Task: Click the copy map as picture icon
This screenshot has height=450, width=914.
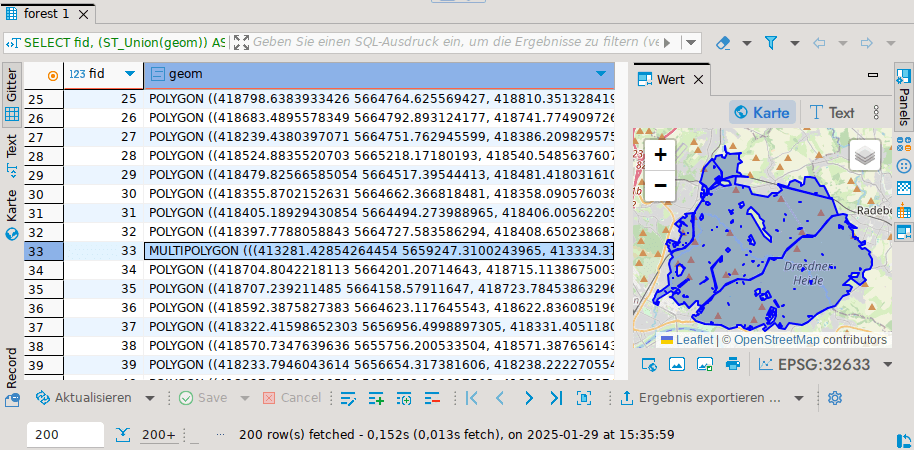Action: click(677, 364)
